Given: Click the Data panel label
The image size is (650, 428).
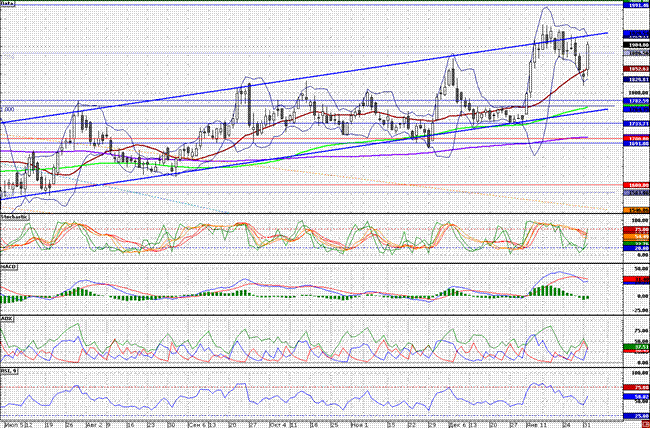Looking at the screenshot, I should point(8,3).
